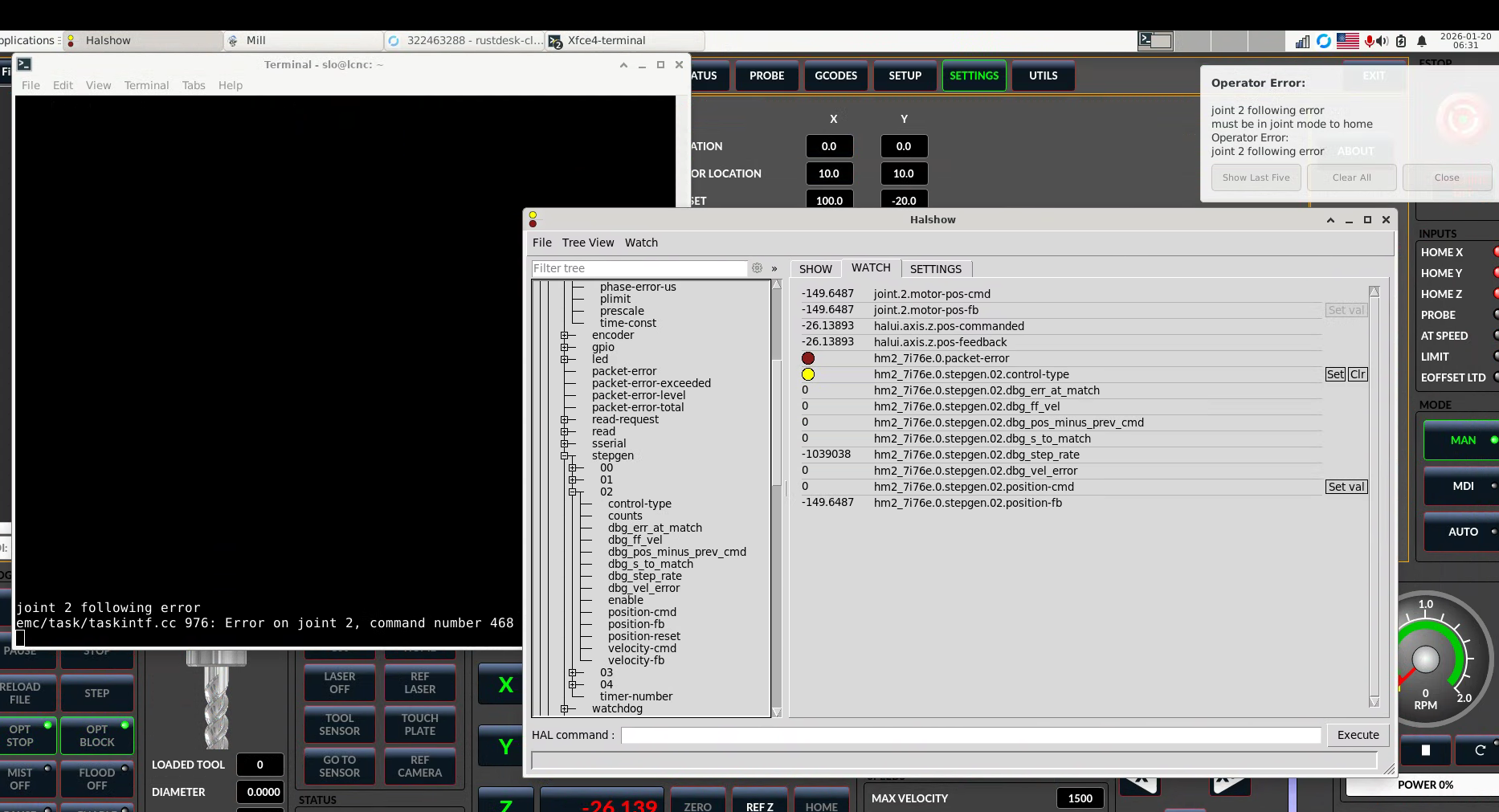The height and width of the screenshot is (812, 1499).
Task: Open the Tree View menu in Halshow
Action: 587,243
